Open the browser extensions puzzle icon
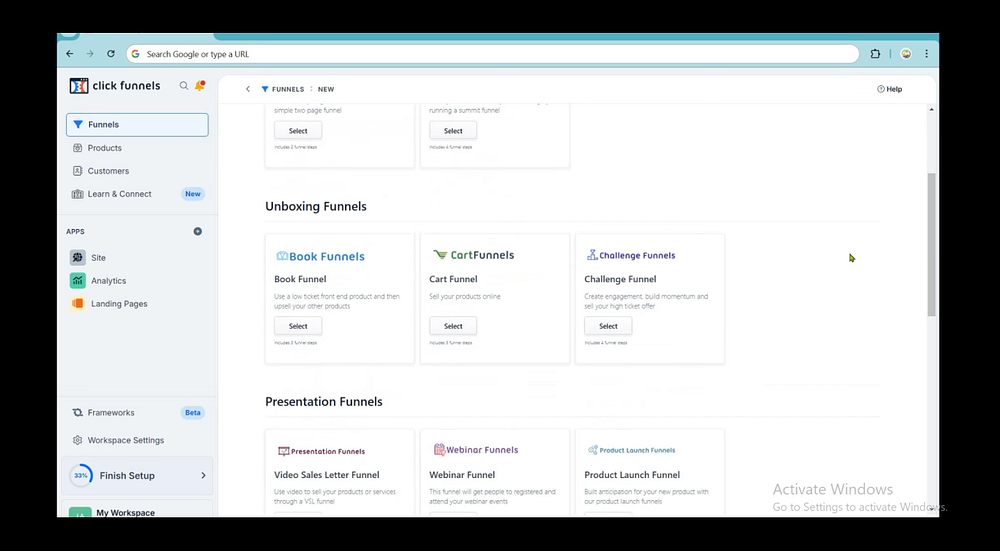The height and width of the screenshot is (551, 1000). coord(876,54)
